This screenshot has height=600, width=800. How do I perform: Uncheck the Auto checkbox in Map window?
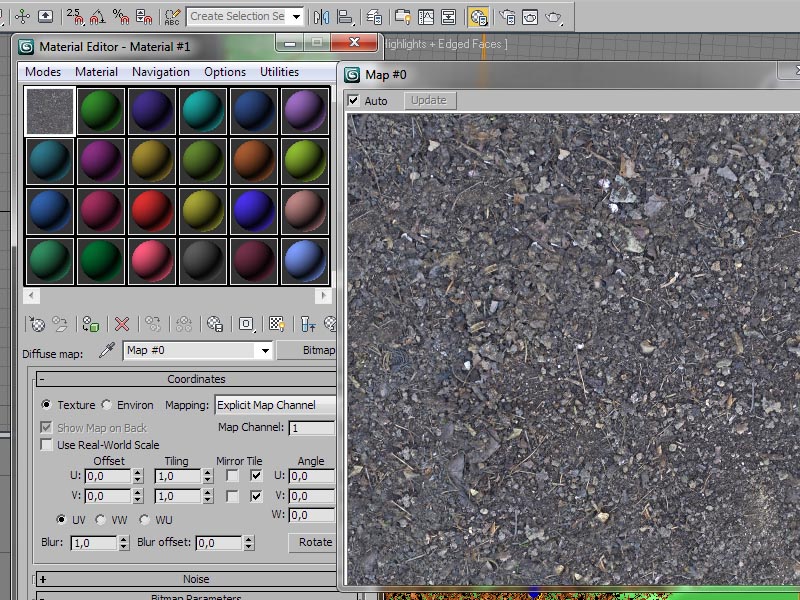pyautogui.click(x=353, y=101)
